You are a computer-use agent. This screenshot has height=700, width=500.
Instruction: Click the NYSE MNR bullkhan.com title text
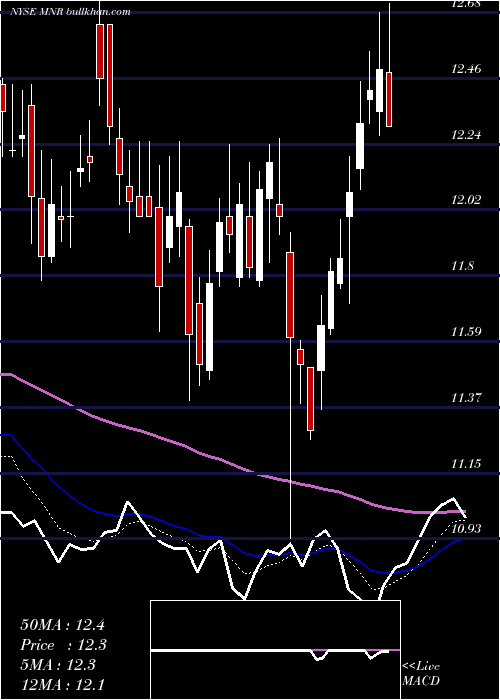pyautogui.click(x=71, y=12)
